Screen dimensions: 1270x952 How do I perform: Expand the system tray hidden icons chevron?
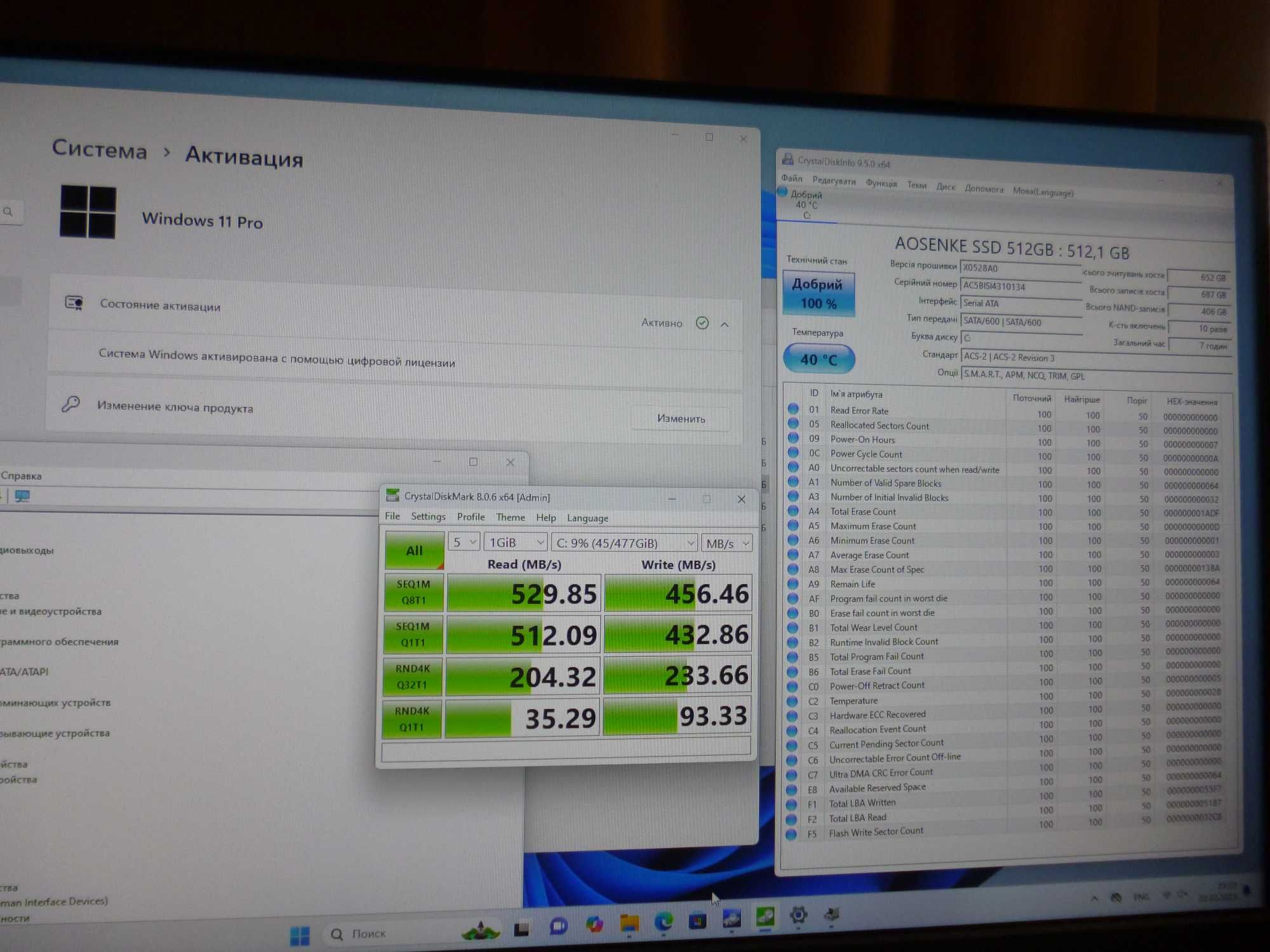(x=1094, y=898)
